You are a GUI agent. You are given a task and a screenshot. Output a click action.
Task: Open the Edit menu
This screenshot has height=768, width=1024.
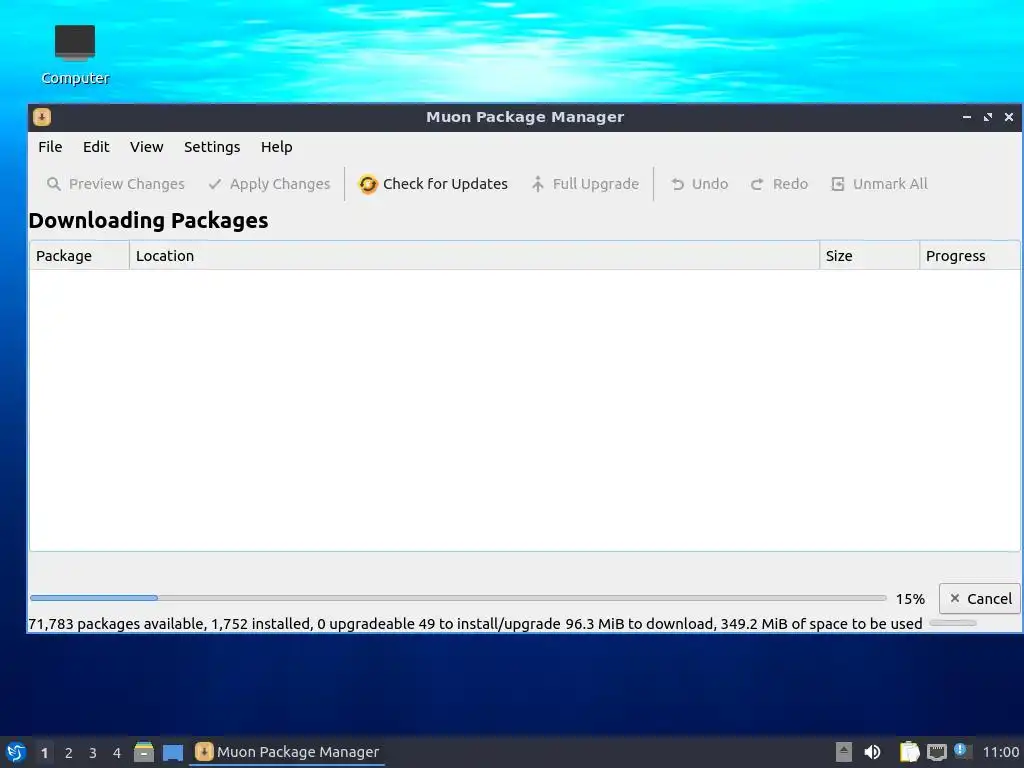(x=96, y=147)
